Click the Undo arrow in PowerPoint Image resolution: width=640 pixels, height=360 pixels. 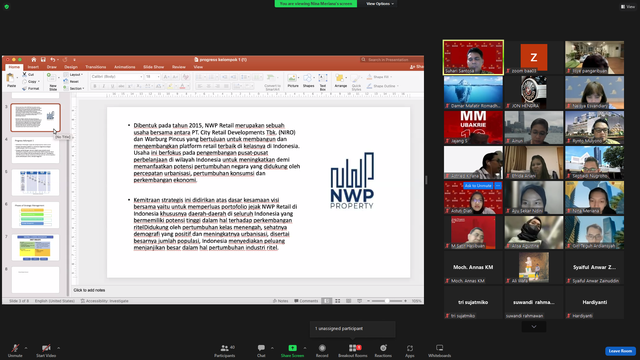coord(52,60)
